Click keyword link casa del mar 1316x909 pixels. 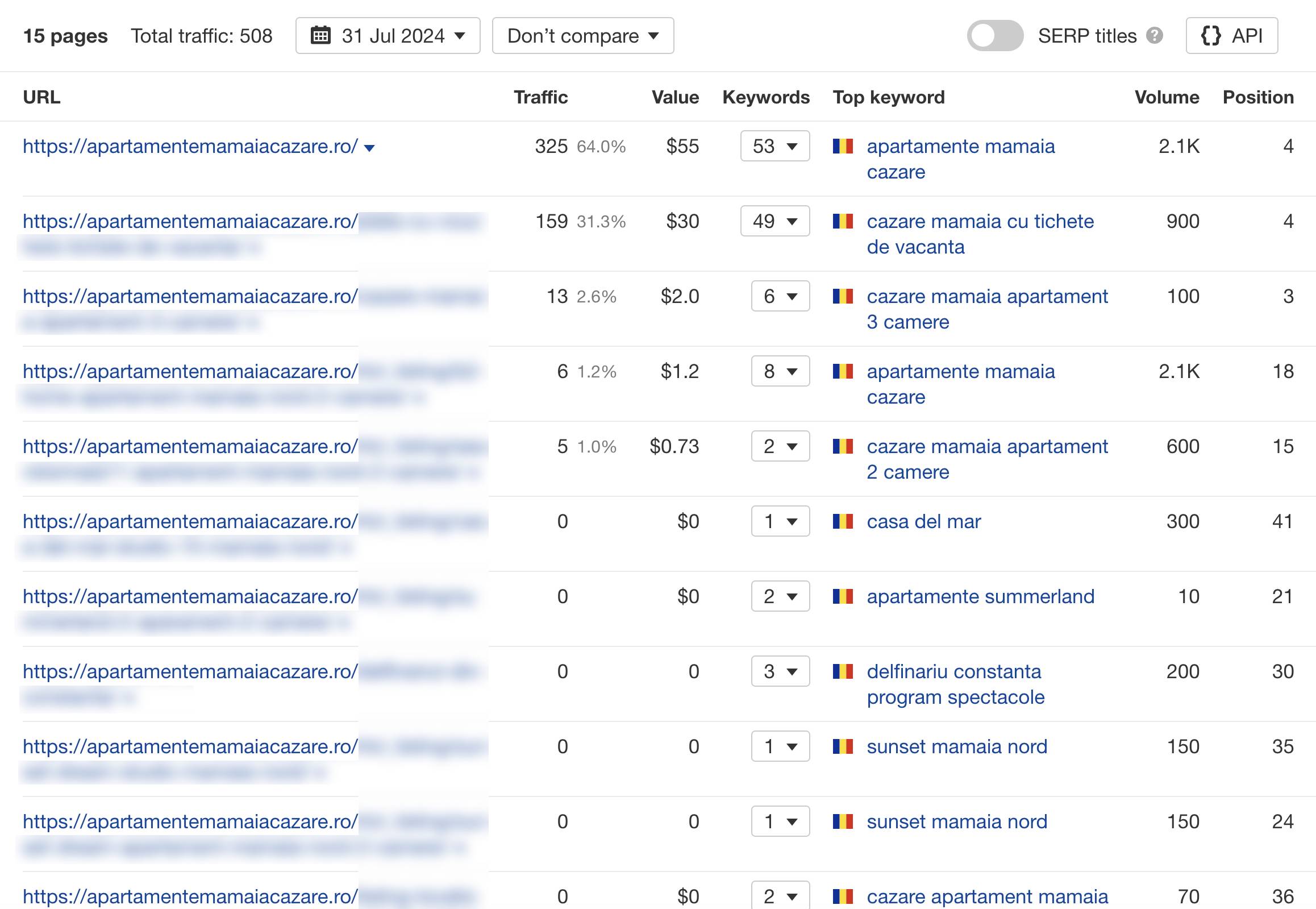click(x=923, y=521)
